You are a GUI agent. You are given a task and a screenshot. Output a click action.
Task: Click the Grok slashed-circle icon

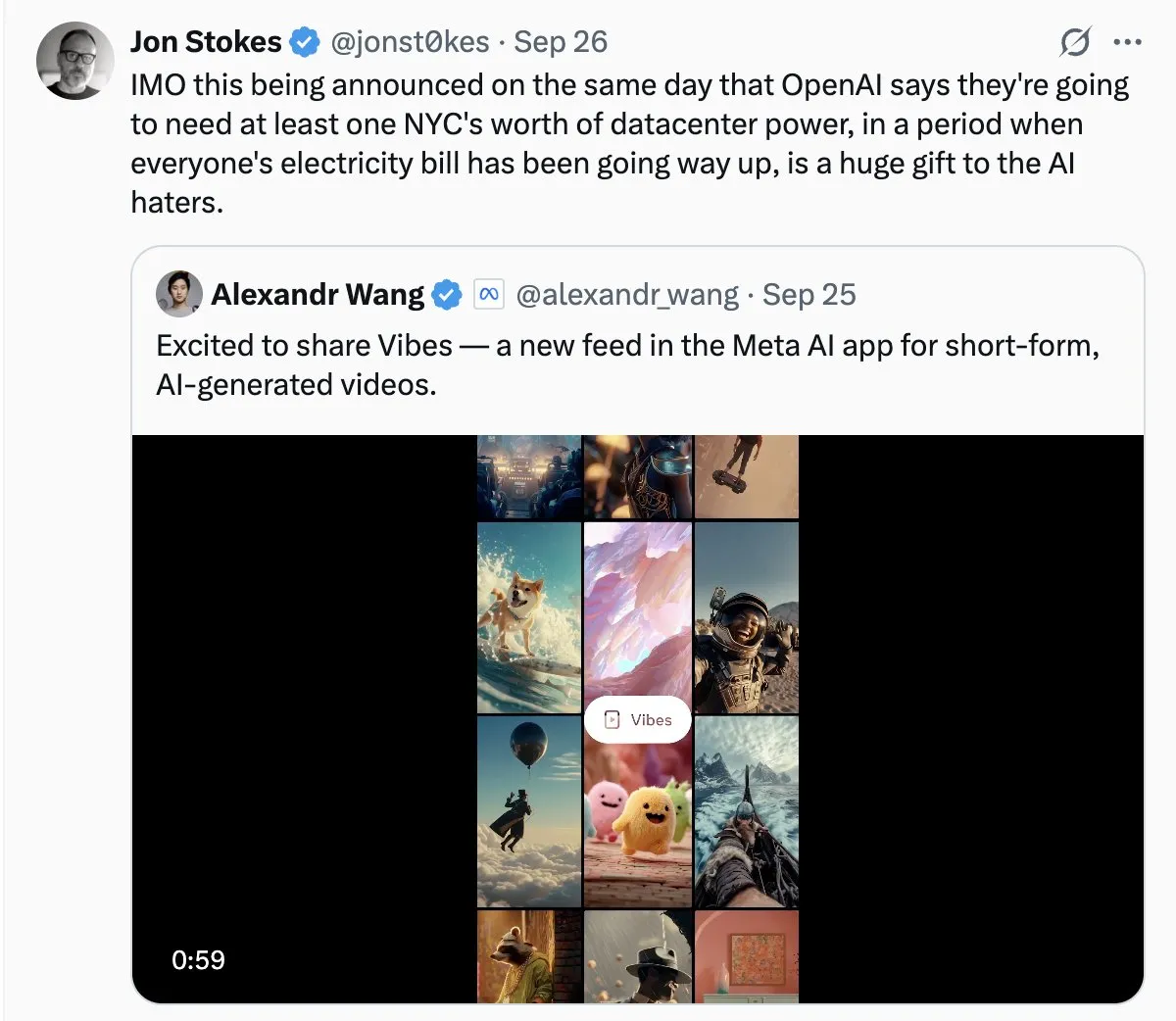tap(1075, 42)
